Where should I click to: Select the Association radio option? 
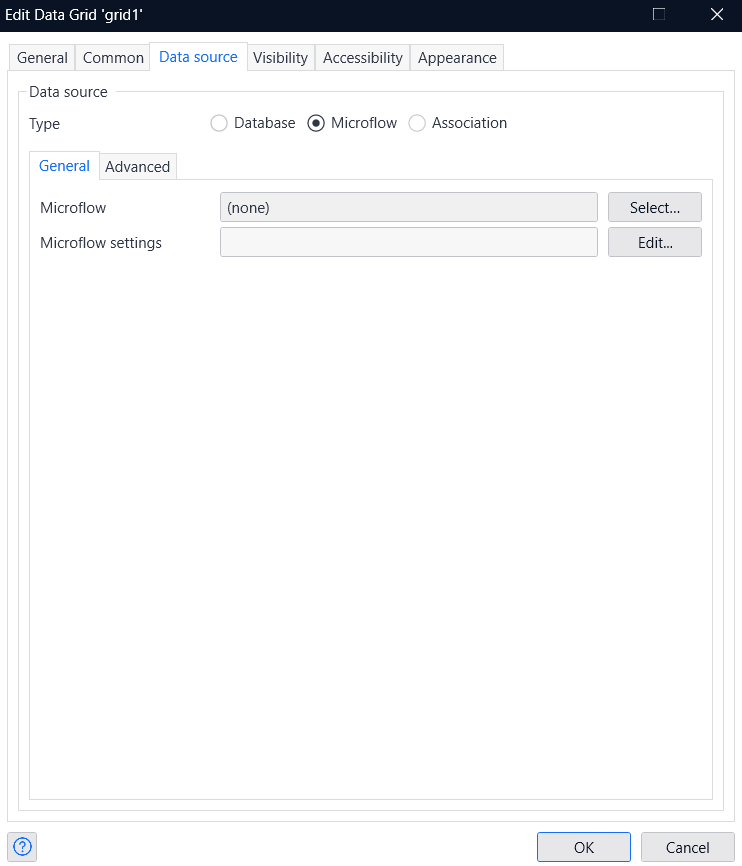(x=417, y=123)
